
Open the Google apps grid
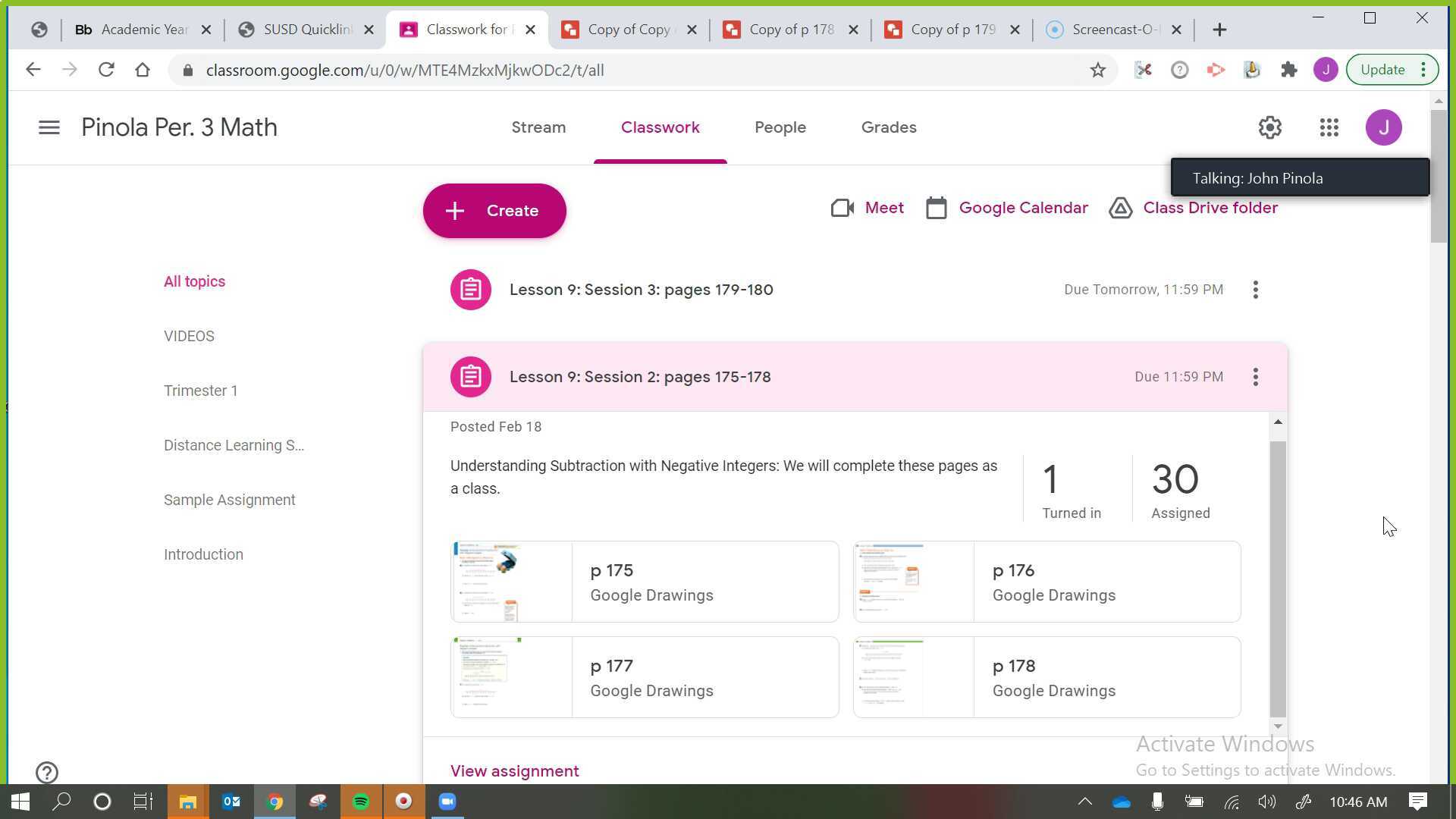pyautogui.click(x=1329, y=127)
